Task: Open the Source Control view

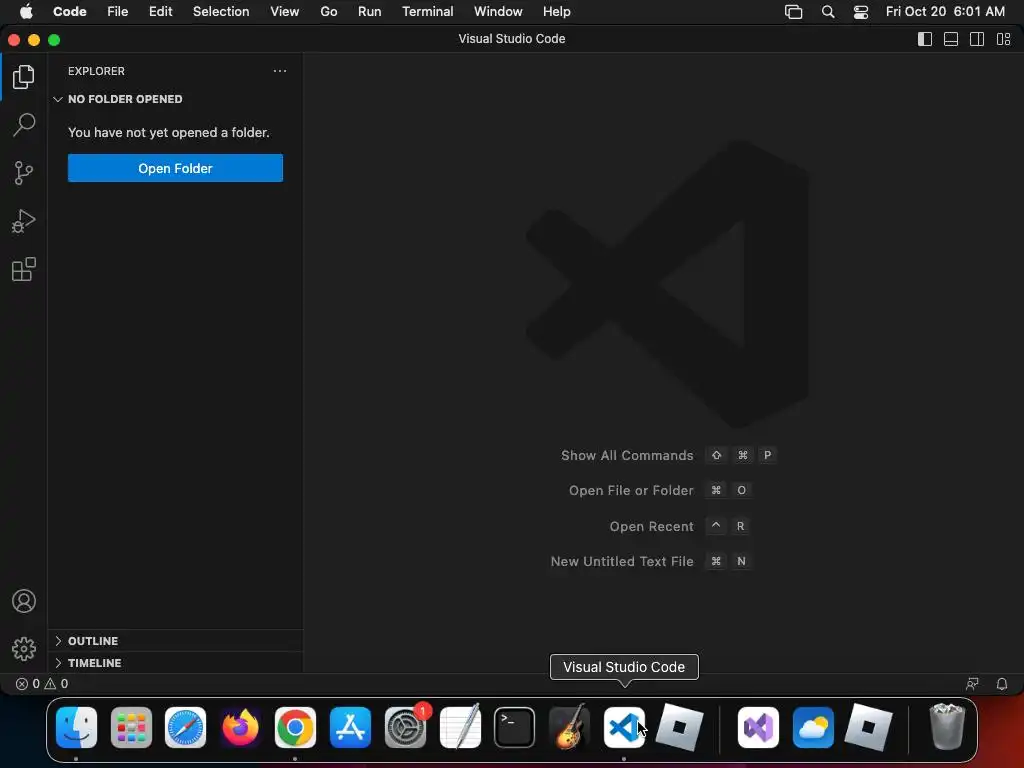Action: click(x=24, y=173)
